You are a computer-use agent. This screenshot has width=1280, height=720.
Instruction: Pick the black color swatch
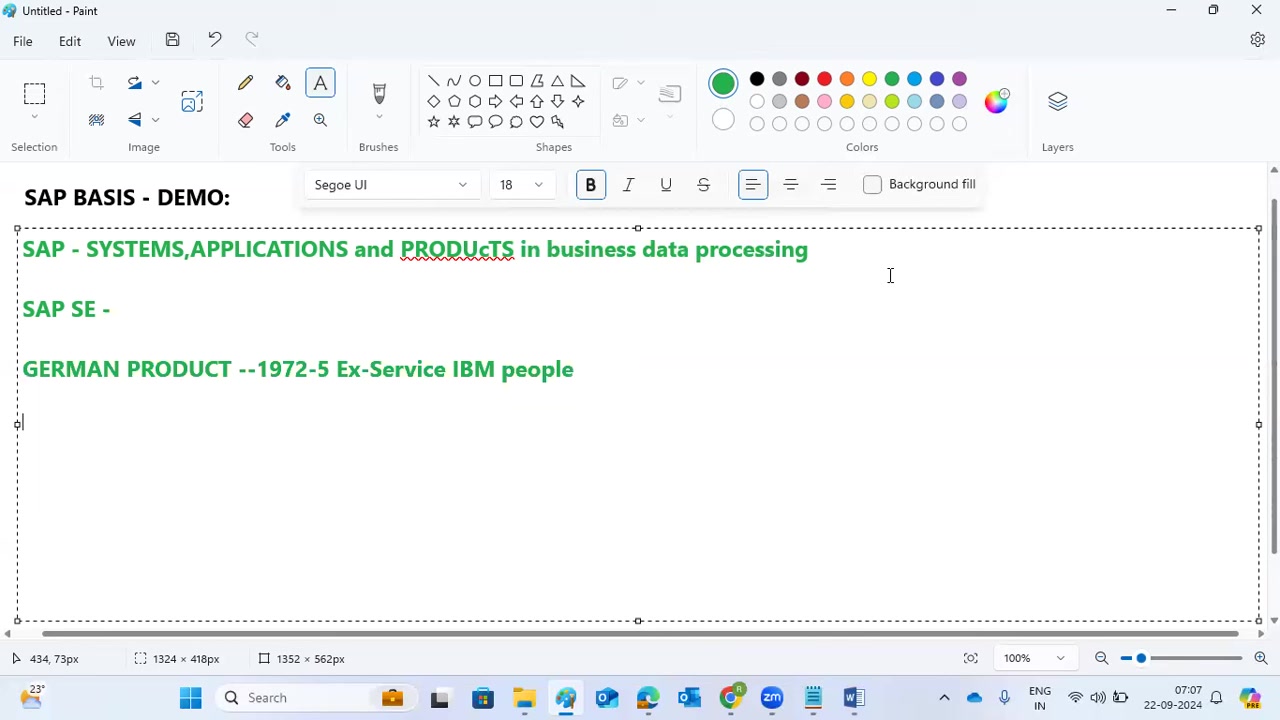757,79
